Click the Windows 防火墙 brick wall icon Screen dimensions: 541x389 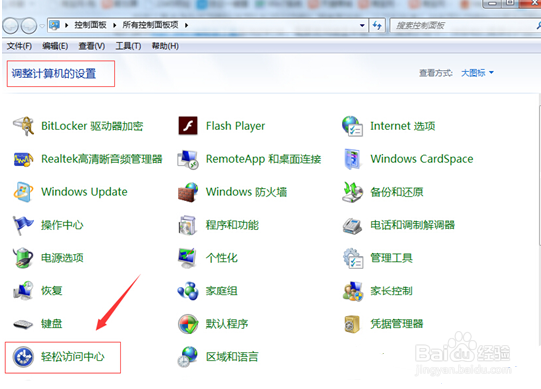(x=188, y=192)
